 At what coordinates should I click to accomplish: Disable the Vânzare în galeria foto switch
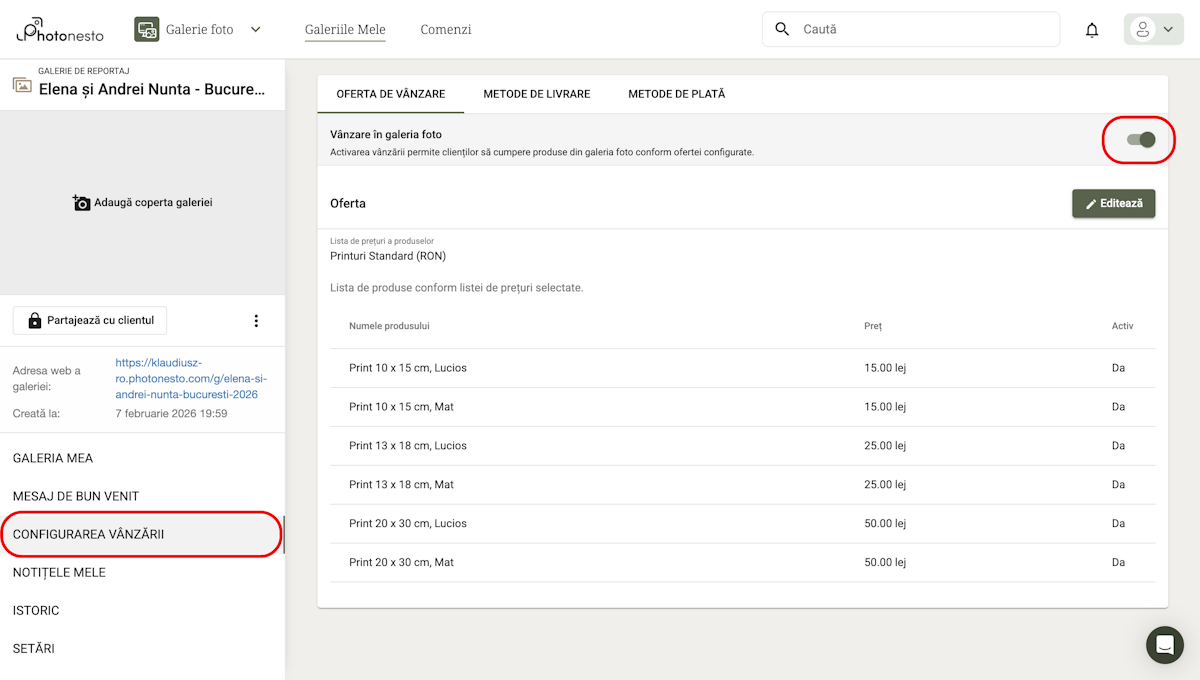1140,140
